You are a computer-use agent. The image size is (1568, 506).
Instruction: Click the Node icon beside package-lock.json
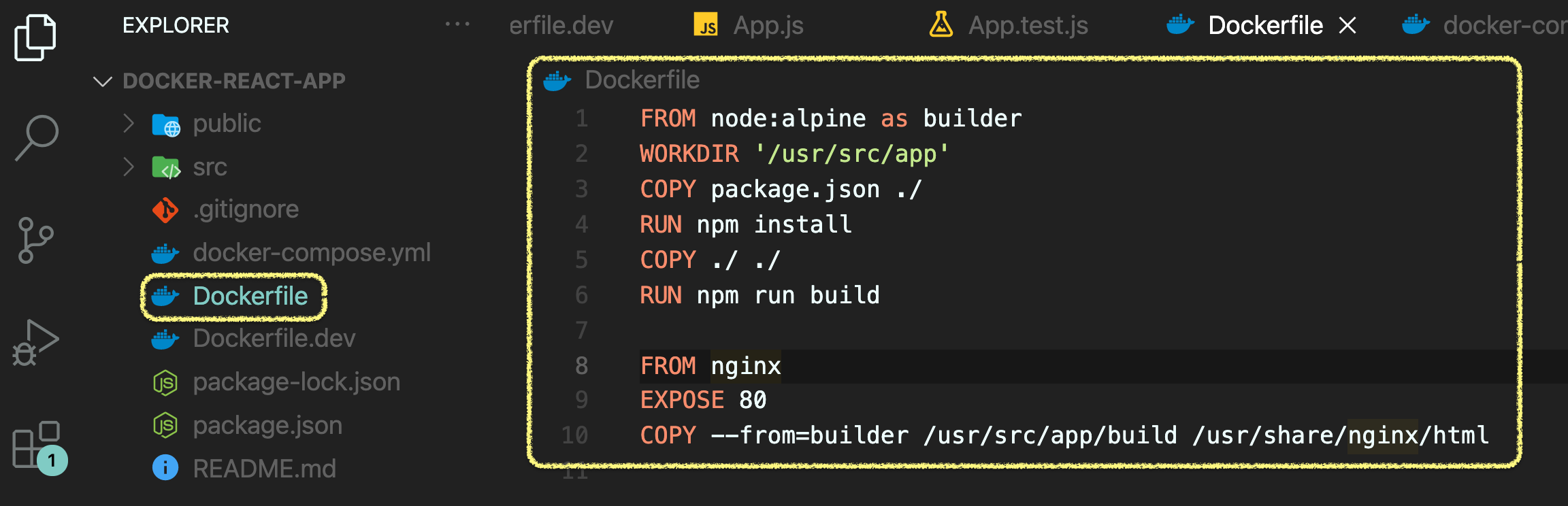pyautogui.click(x=165, y=383)
